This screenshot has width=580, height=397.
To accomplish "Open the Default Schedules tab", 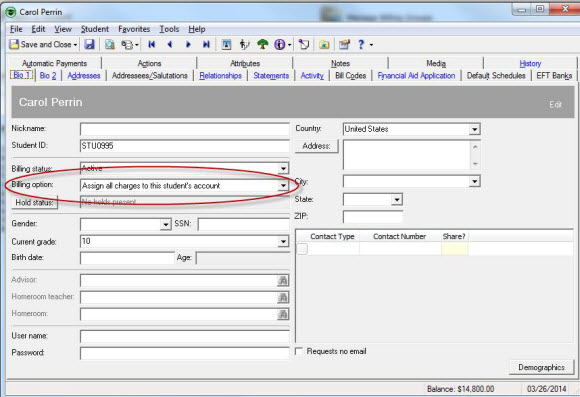I will 496,75.
